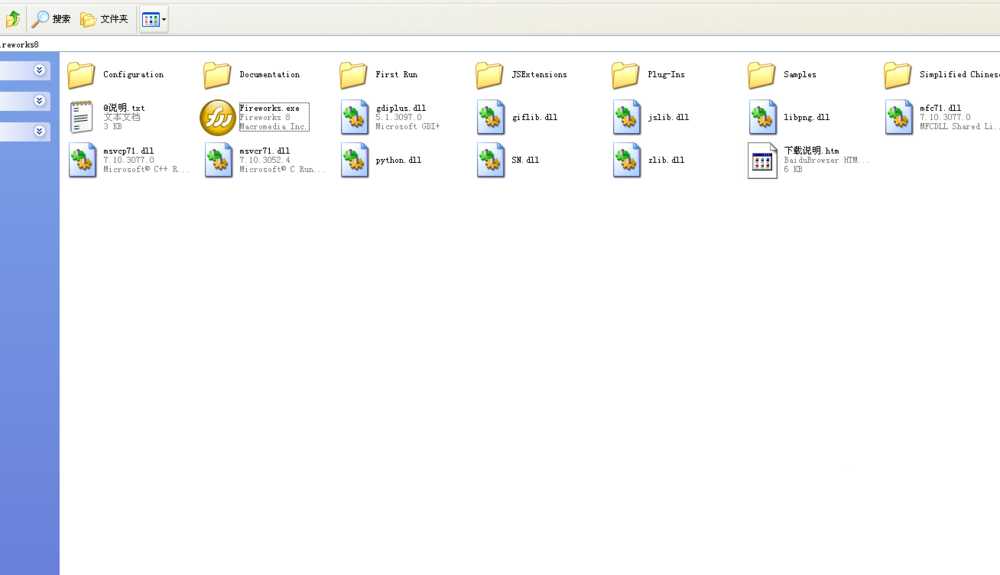The width and height of the screenshot is (1000, 575).
Task: Expand the first sidebar panel chevron
Action: 39,70
